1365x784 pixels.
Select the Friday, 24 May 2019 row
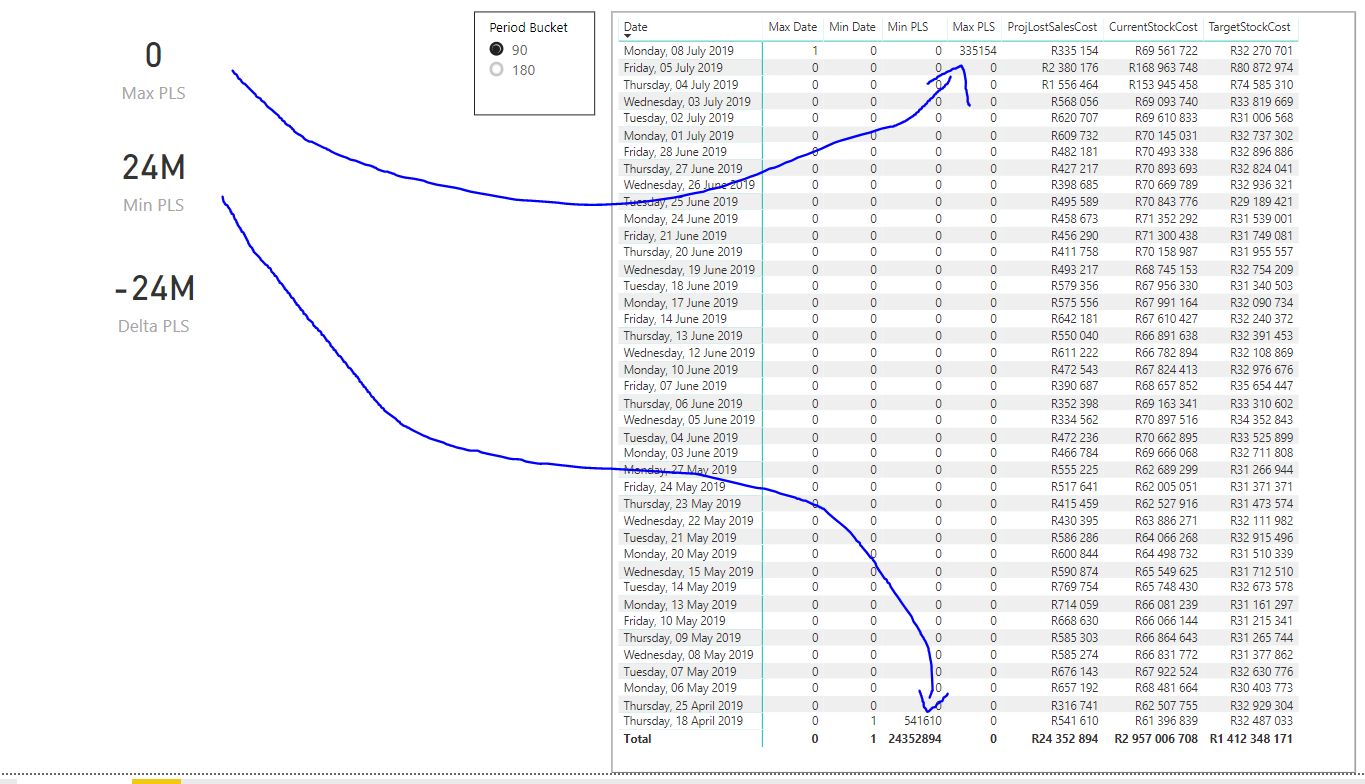tap(958, 487)
